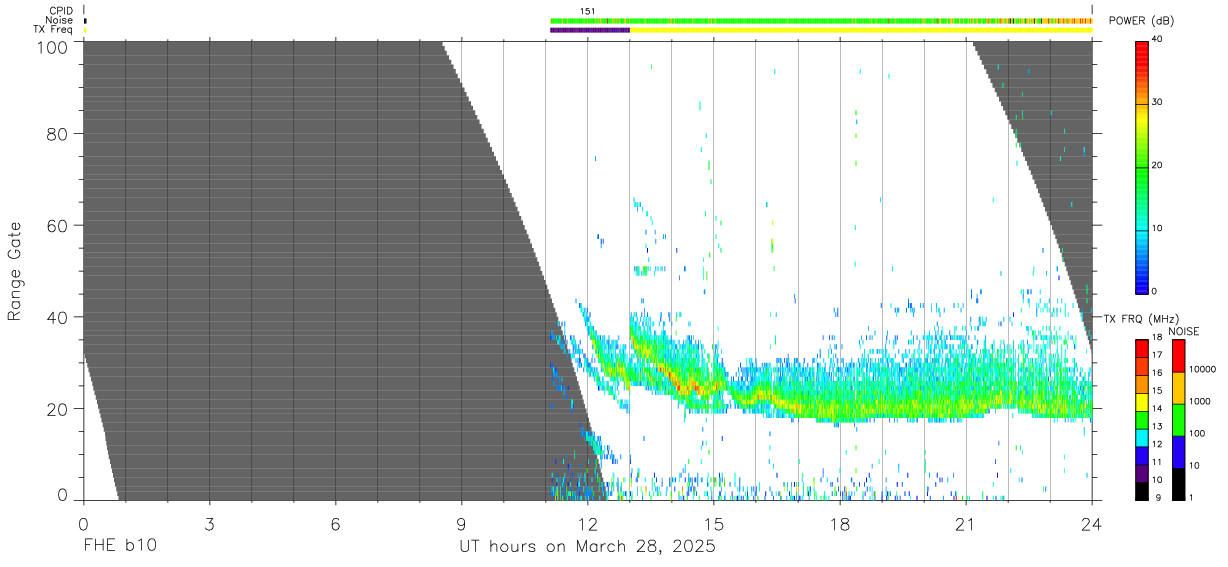Click the green noise strip above the plot
The image size is (1228, 567).
[x=821, y=20]
